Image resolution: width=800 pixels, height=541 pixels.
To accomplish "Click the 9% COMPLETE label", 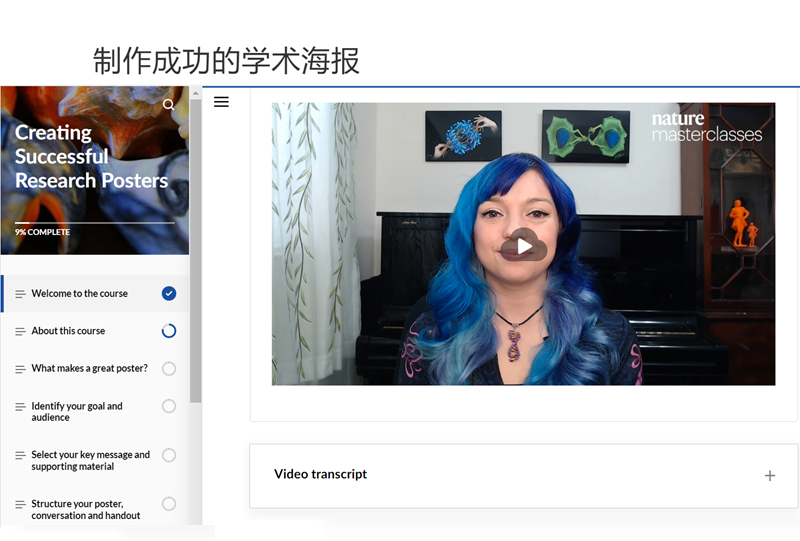I will pyautogui.click(x=42, y=232).
